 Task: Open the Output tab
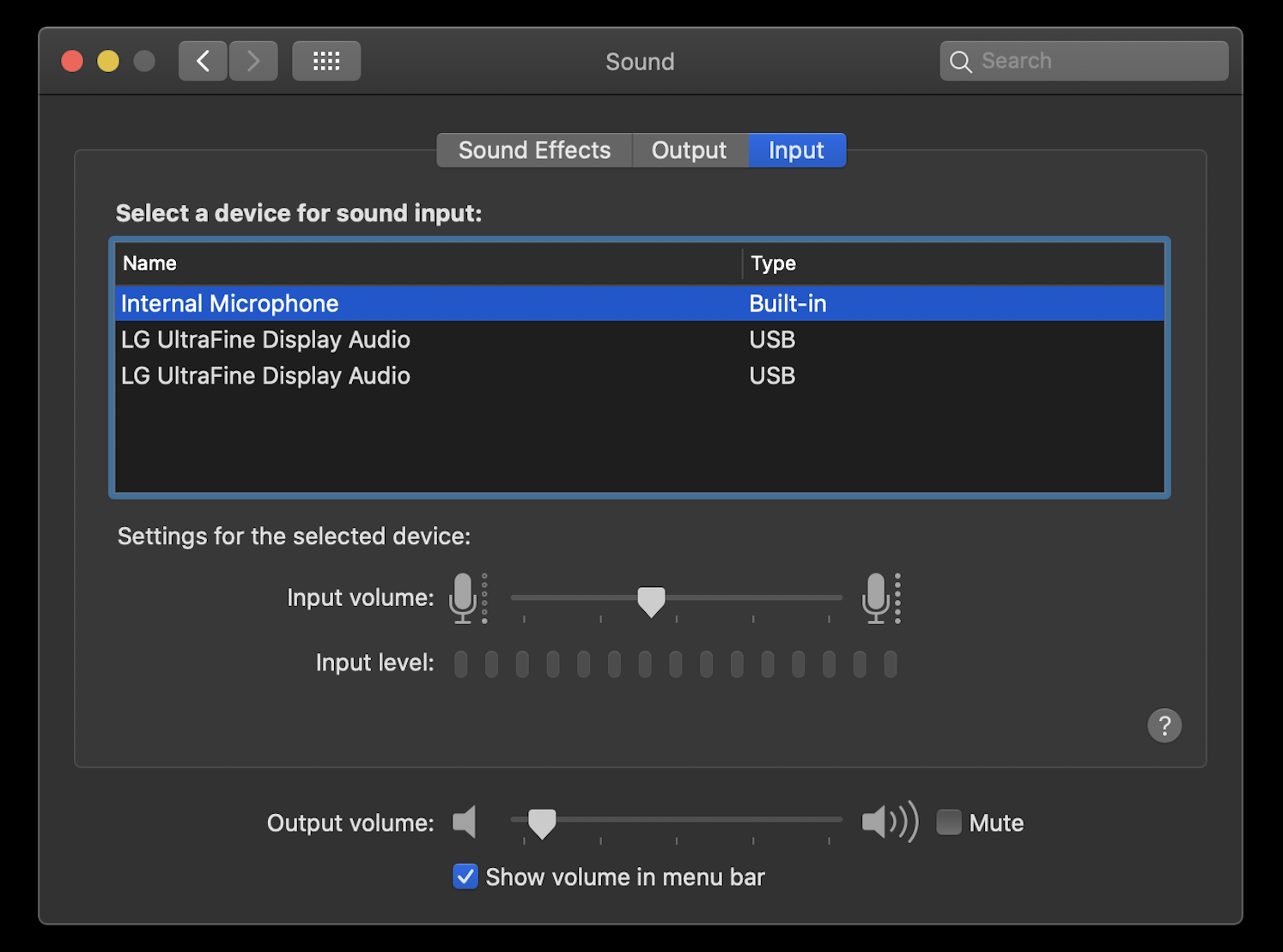tap(689, 149)
